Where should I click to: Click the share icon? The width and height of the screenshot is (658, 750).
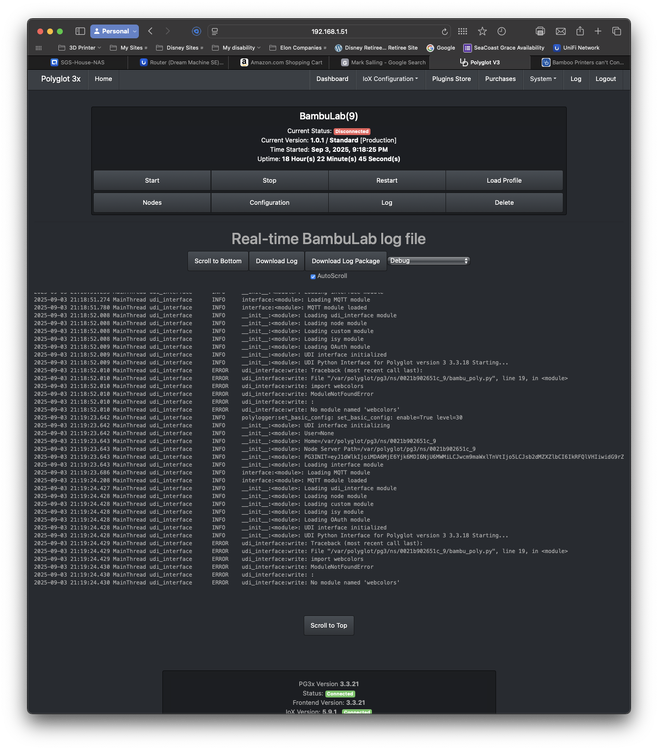pos(580,31)
